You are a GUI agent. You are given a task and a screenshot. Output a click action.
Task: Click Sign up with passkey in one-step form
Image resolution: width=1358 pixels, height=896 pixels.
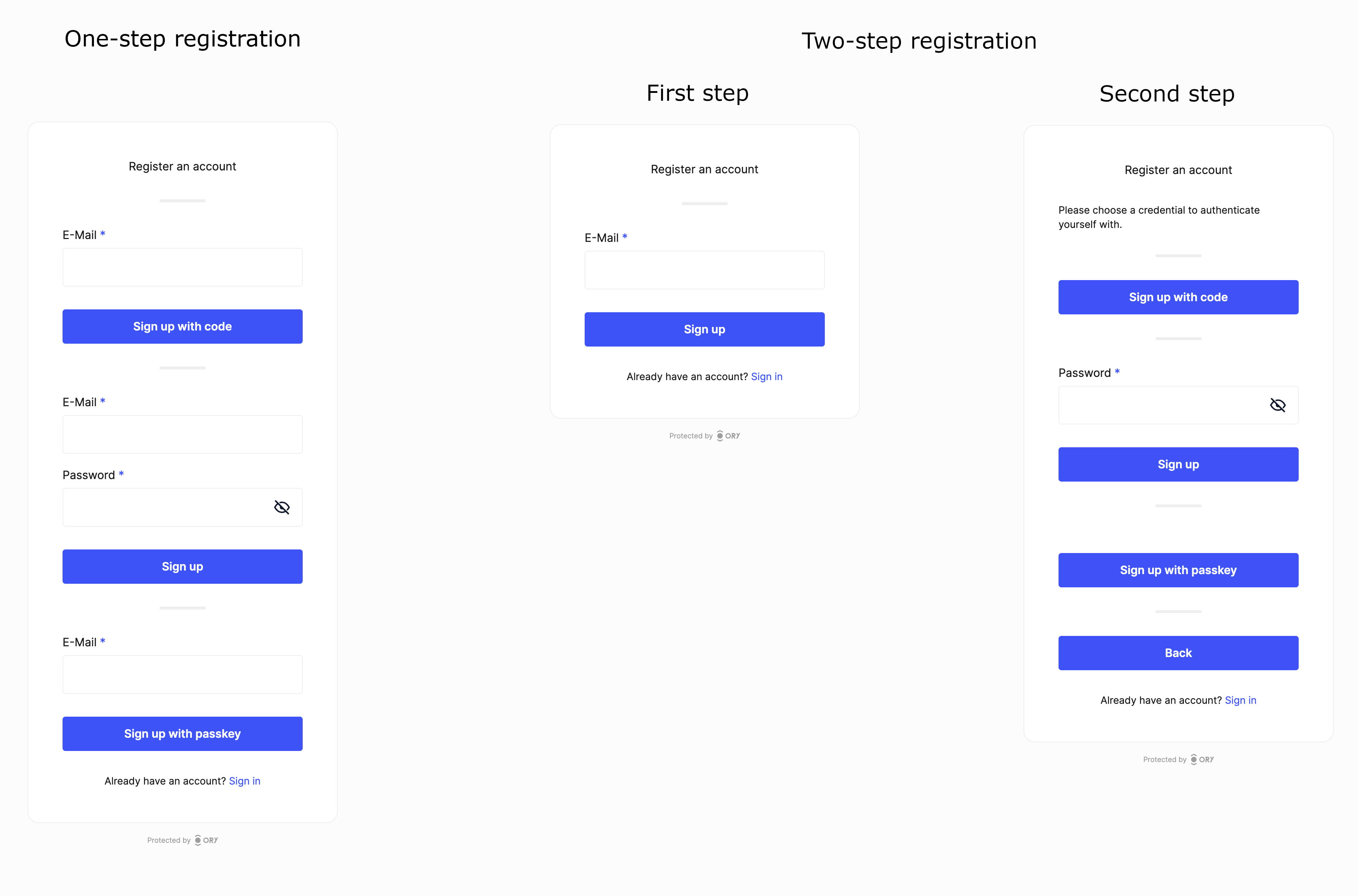182,734
